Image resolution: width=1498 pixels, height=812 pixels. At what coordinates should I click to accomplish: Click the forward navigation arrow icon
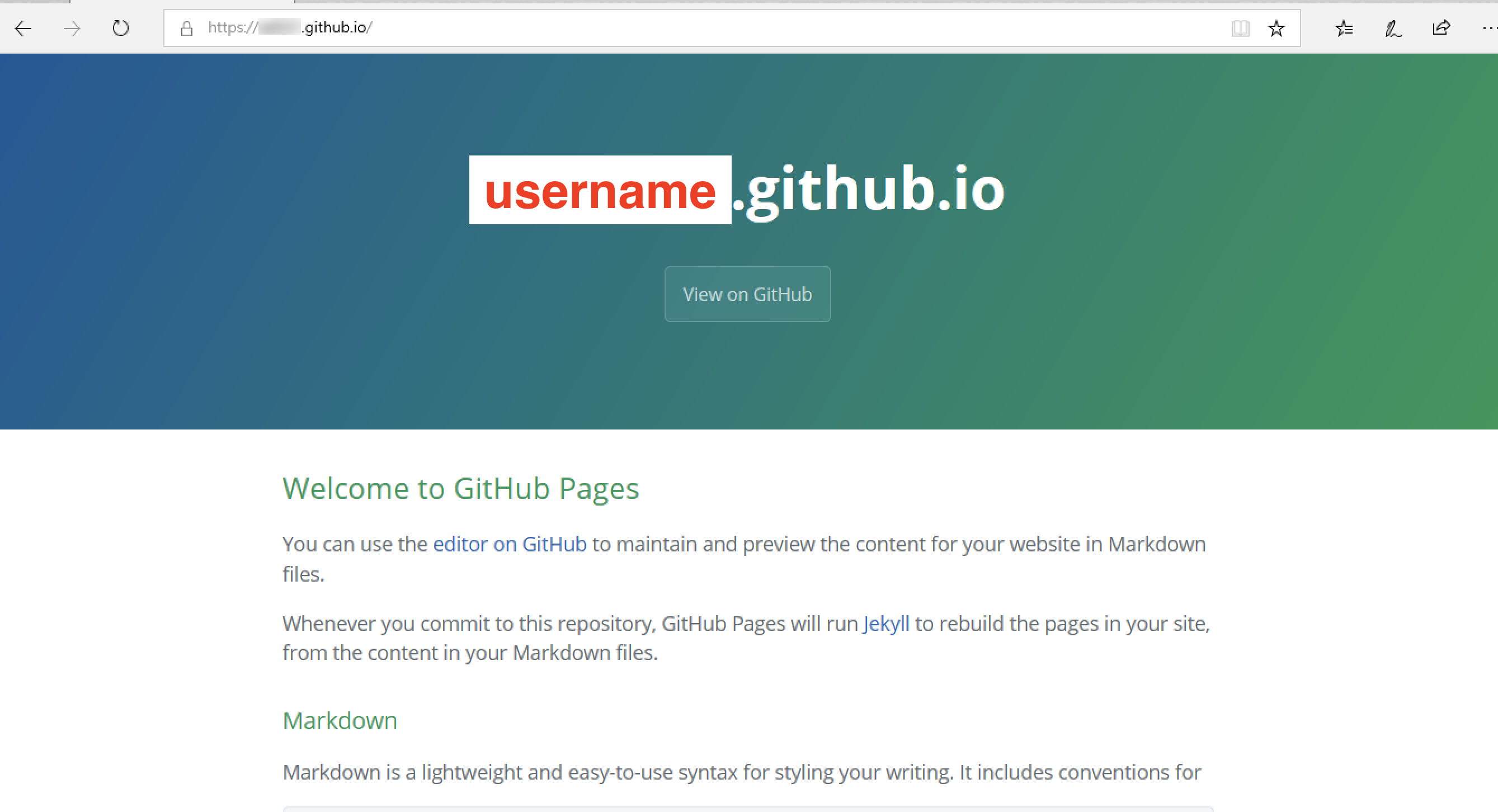(71, 28)
